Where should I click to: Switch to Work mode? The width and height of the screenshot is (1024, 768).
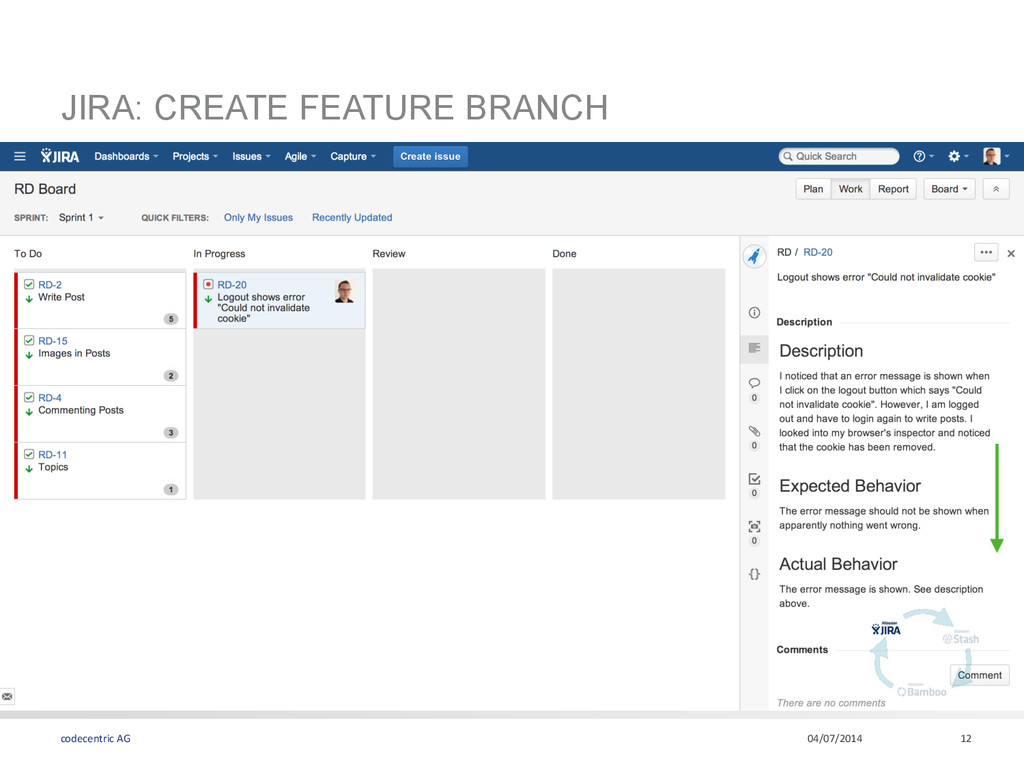pyautogui.click(x=850, y=189)
